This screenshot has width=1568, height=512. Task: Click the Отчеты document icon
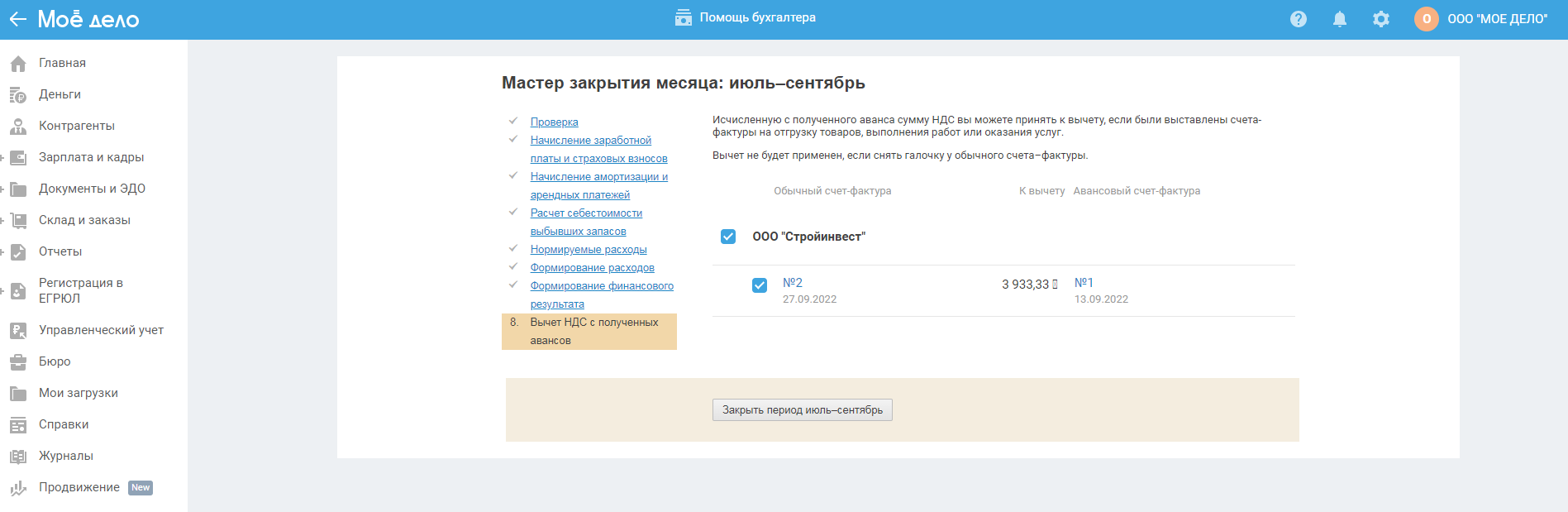tap(18, 251)
